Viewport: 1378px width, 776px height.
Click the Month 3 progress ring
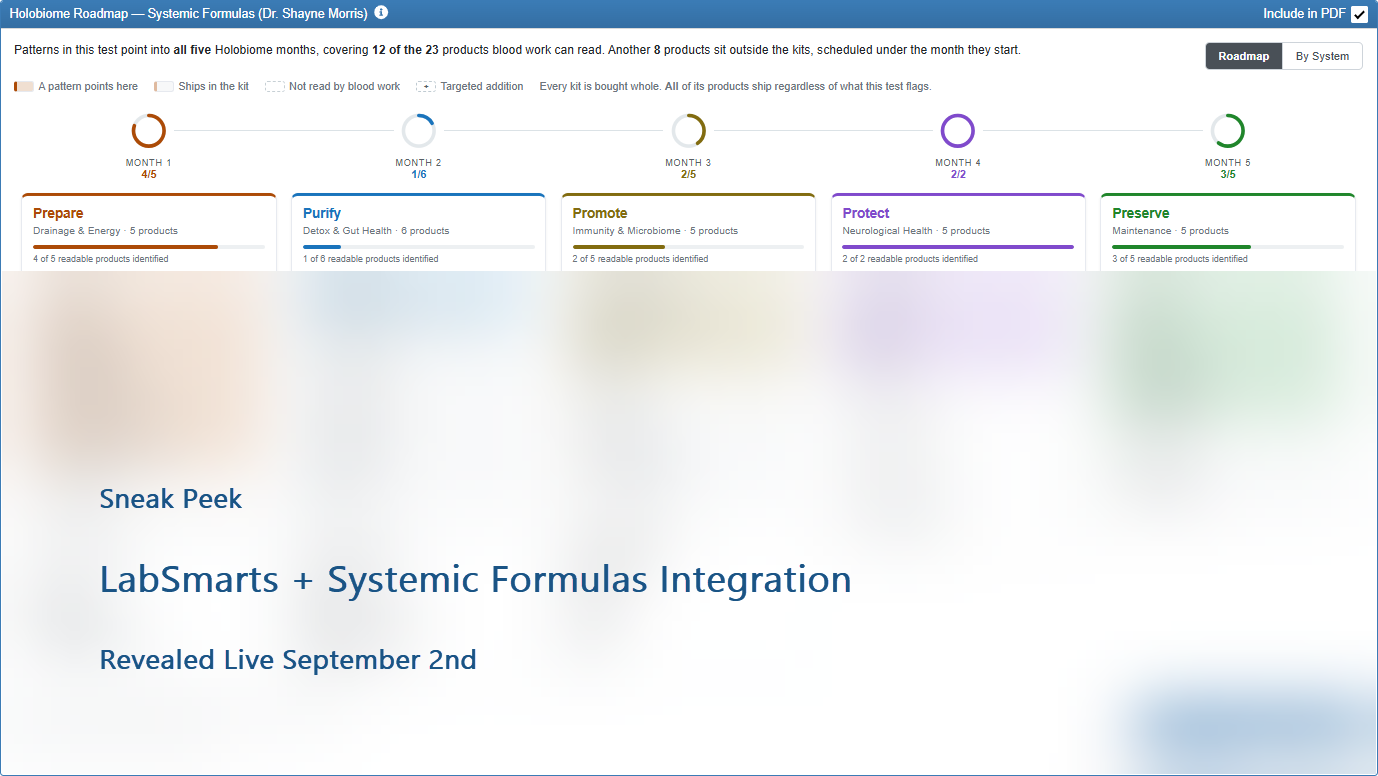coord(688,131)
